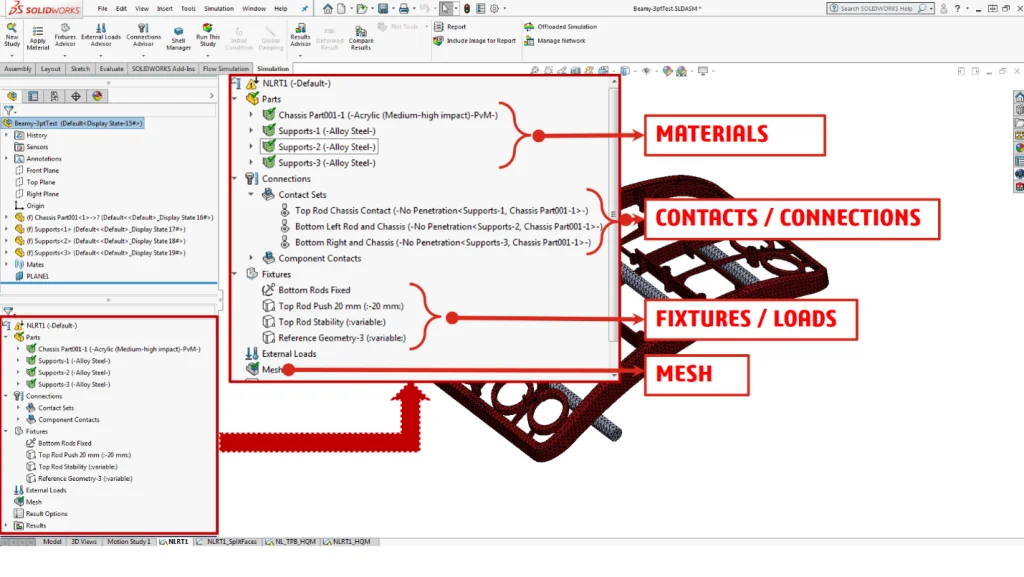Image resolution: width=1024 pixels, height=577 pixels.
Task: Open the Fixtures Advisor tool
Action: [65, 35]
